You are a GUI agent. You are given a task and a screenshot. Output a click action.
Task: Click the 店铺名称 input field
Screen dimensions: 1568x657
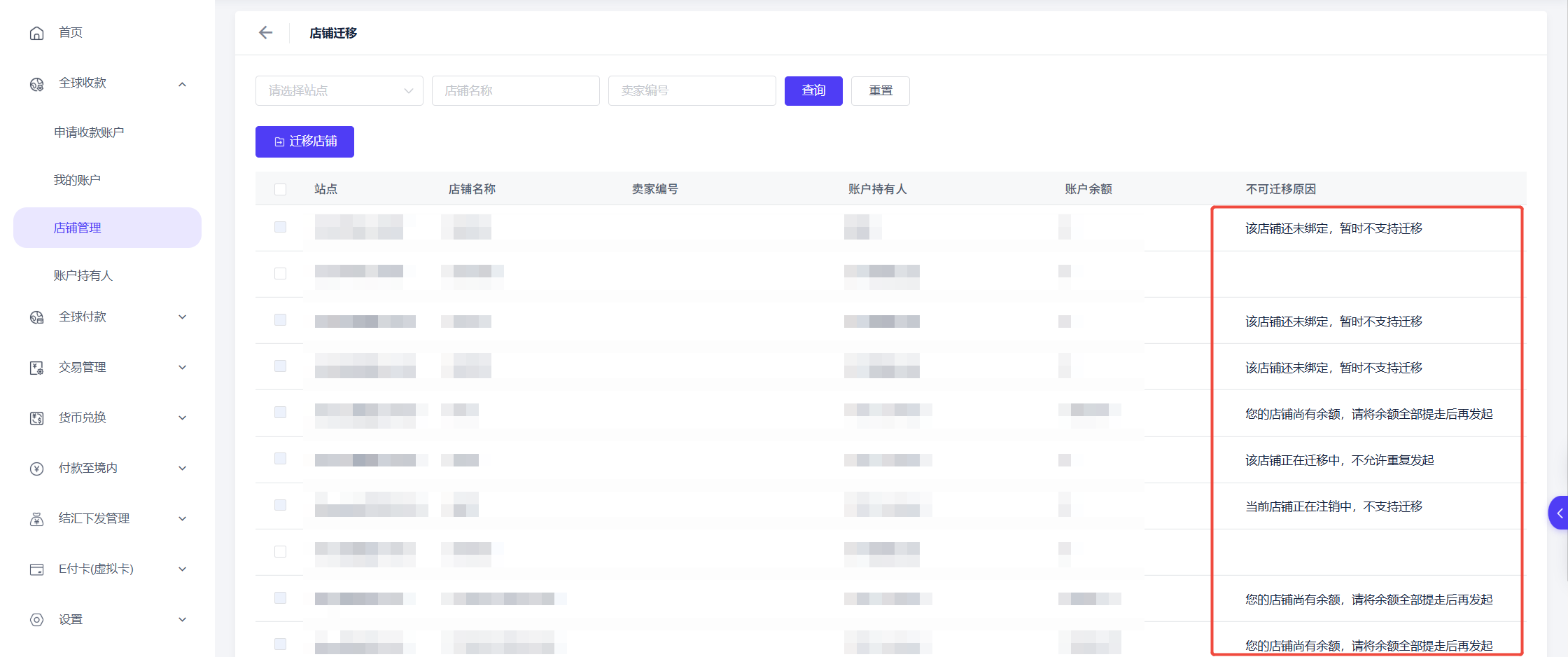[x=516, y=91]
